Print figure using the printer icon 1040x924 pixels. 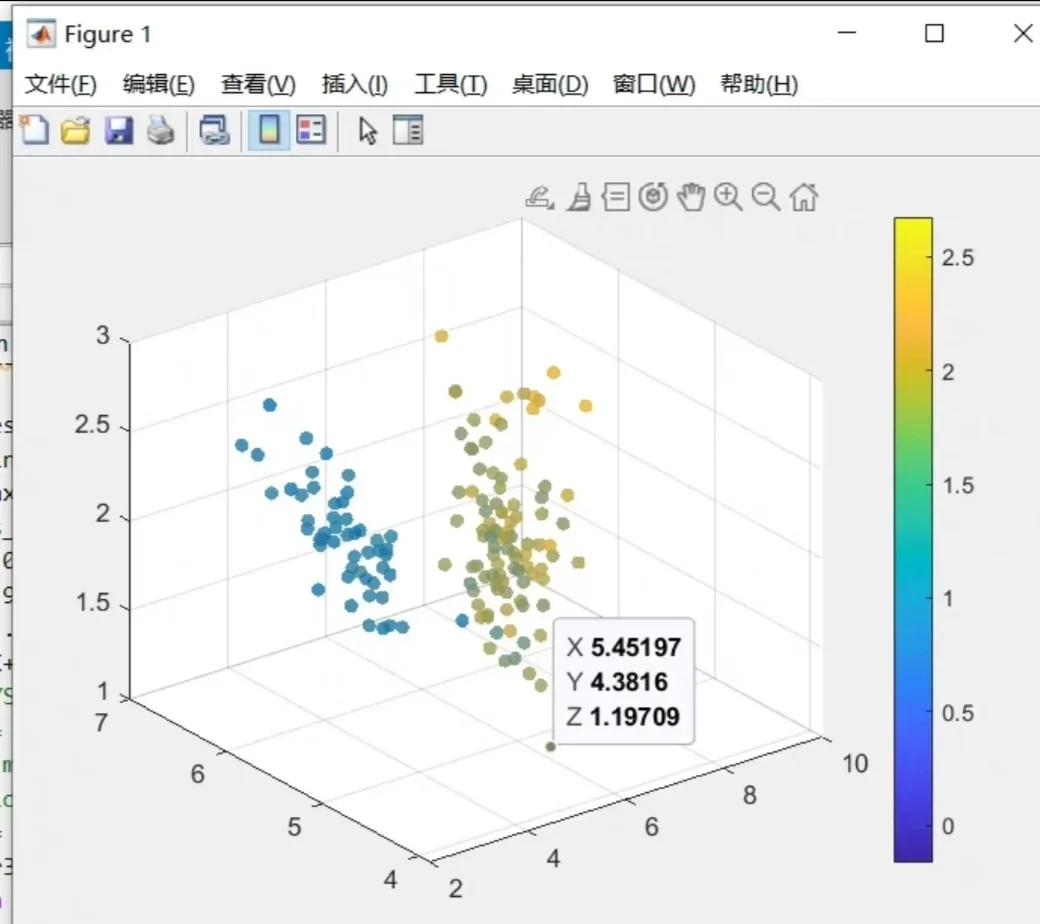tap(161, 130)
